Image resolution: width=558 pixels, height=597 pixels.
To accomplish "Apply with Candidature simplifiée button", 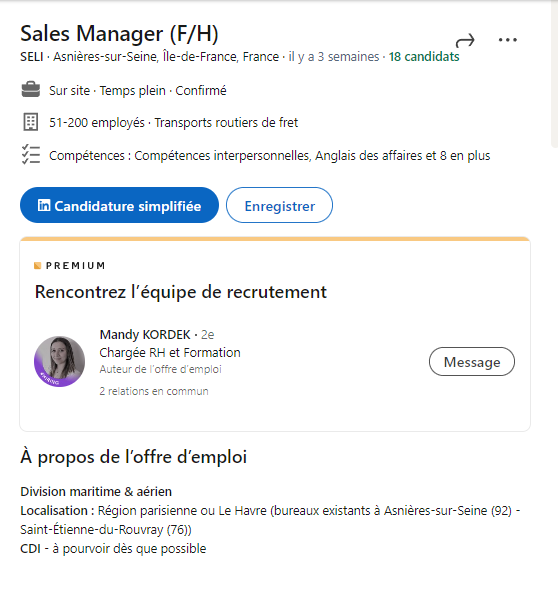I will point(120,205).
